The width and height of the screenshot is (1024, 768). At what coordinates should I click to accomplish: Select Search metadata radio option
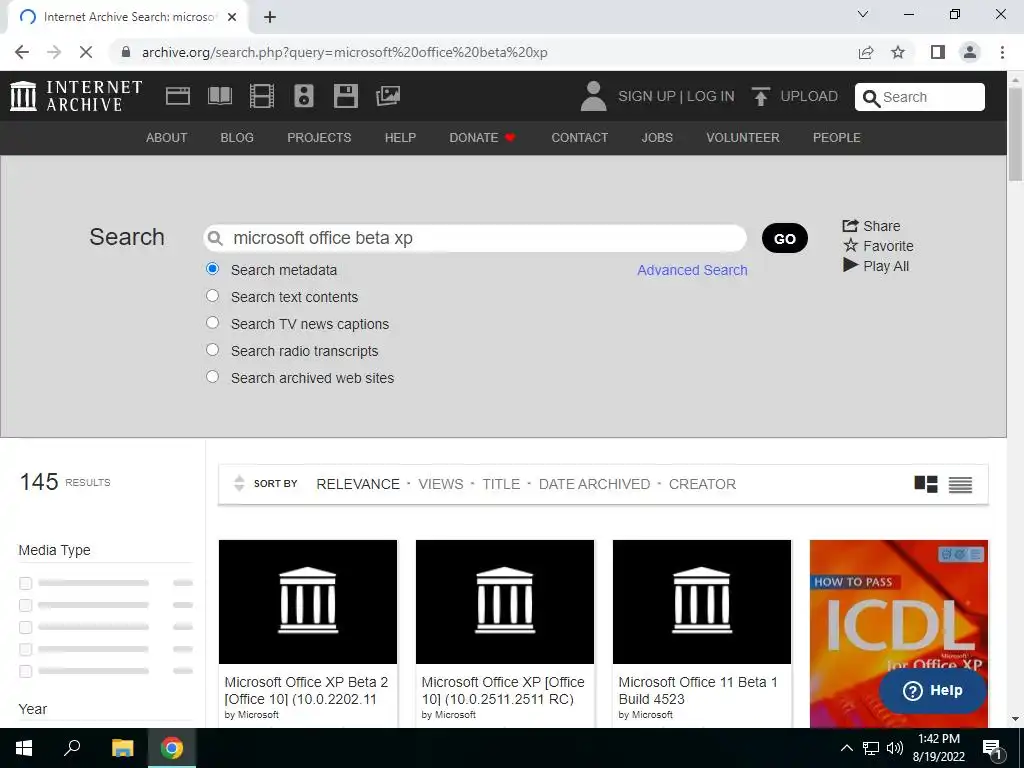(212, 268)
